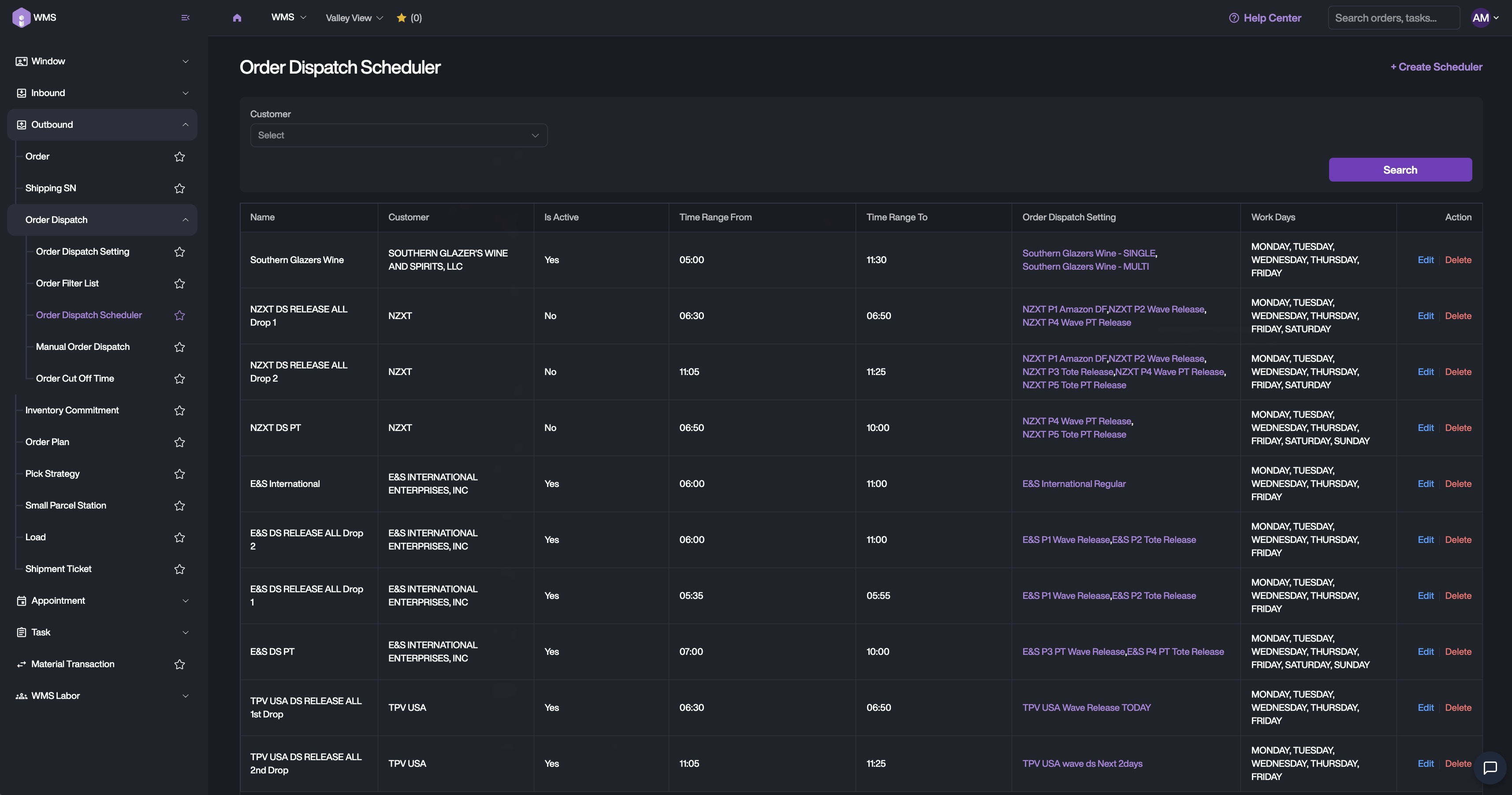The width and height of the screenshot is (1512, 795).
Task: Open TPV USA Wave Release TODAY link
Action: point(1087,707)
